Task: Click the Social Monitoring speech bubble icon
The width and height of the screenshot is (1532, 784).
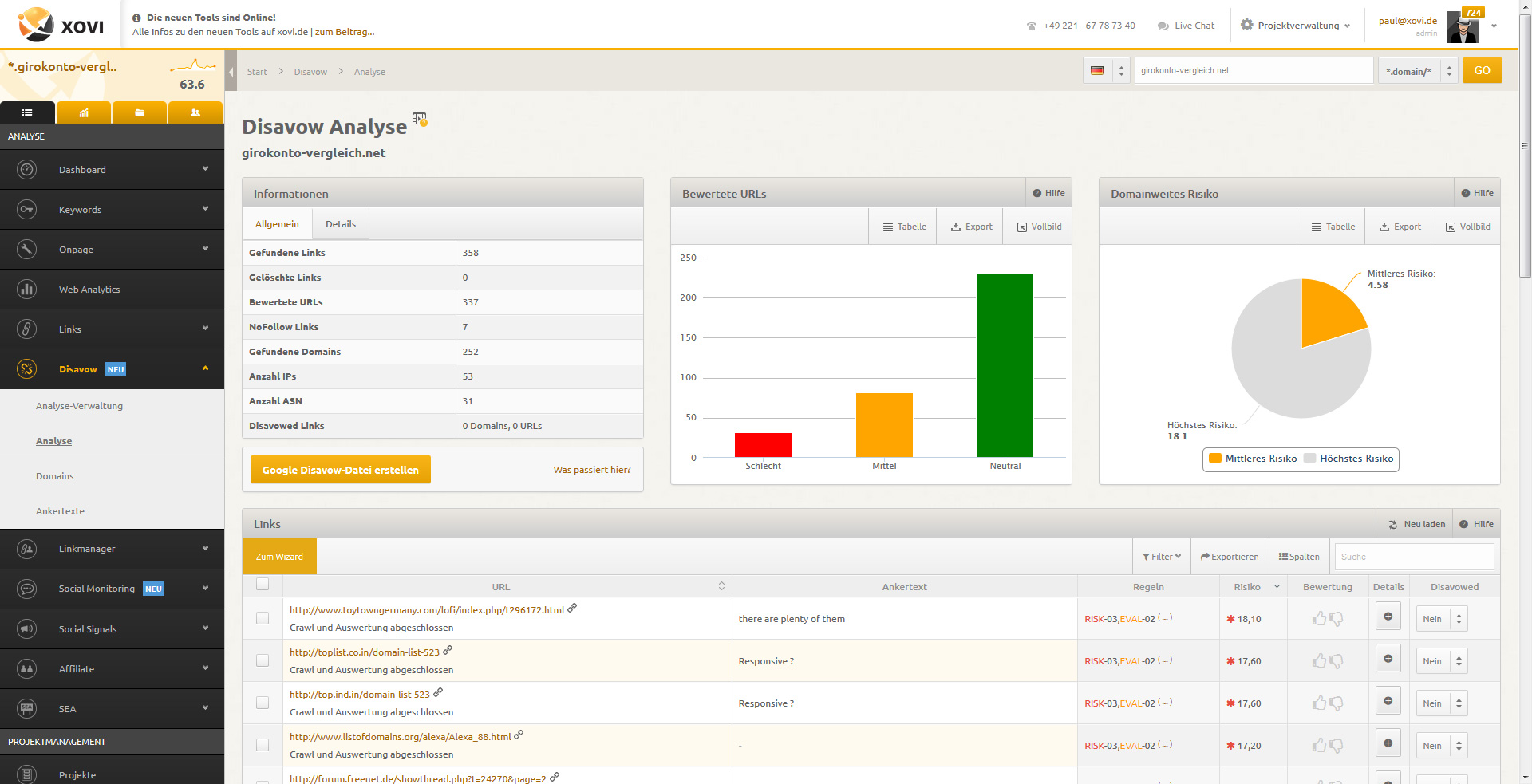Action: click(26, 589)
